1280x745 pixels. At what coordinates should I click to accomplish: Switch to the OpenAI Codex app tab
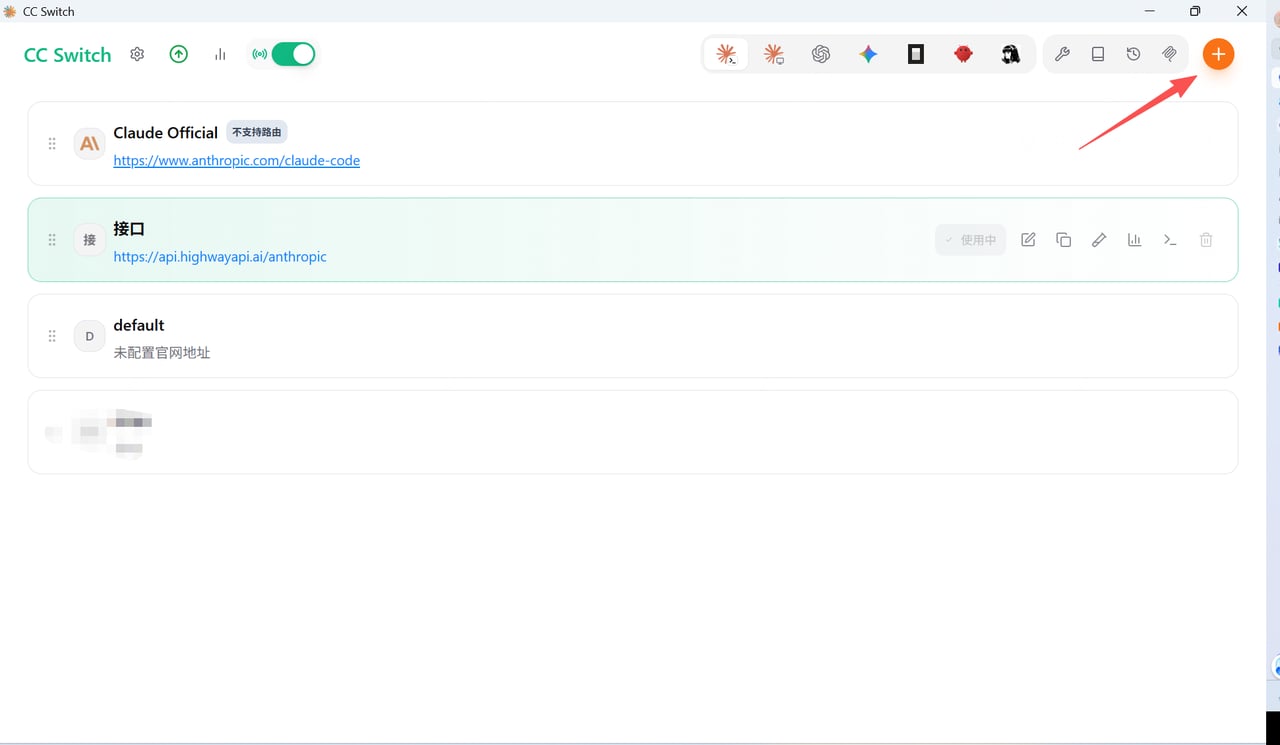click(x=821, y=55)
